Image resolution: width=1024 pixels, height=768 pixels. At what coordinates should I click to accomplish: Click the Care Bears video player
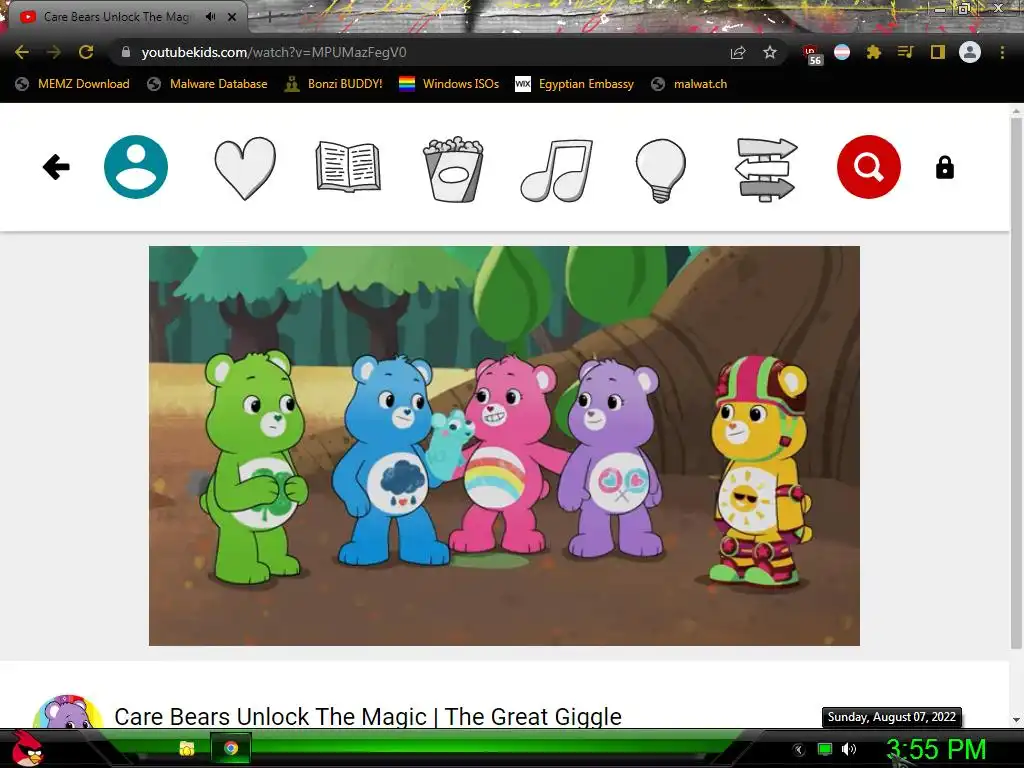[x=504, y=446]
